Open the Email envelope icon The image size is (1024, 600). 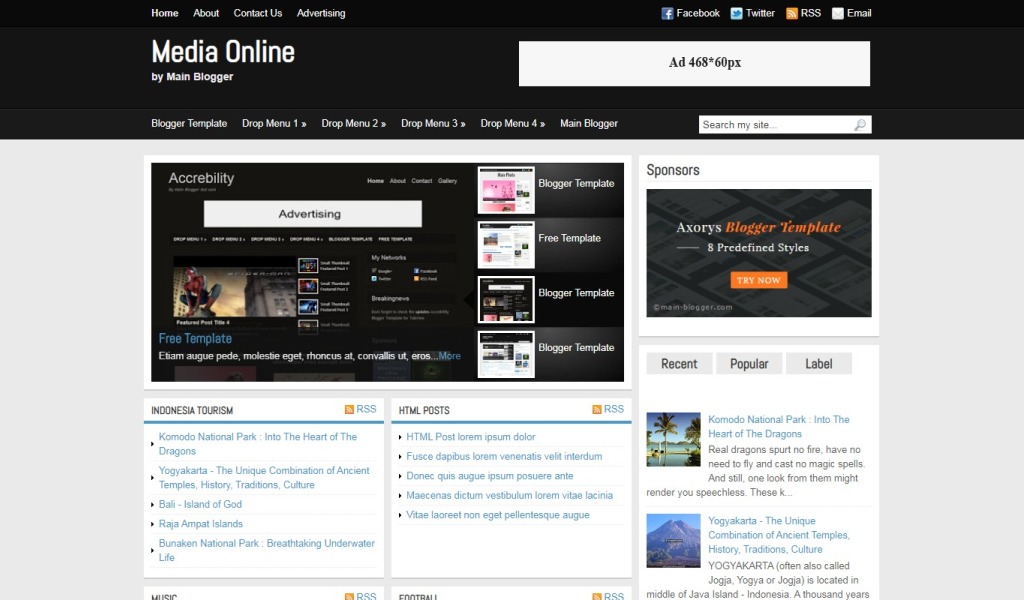pos(838,14)
